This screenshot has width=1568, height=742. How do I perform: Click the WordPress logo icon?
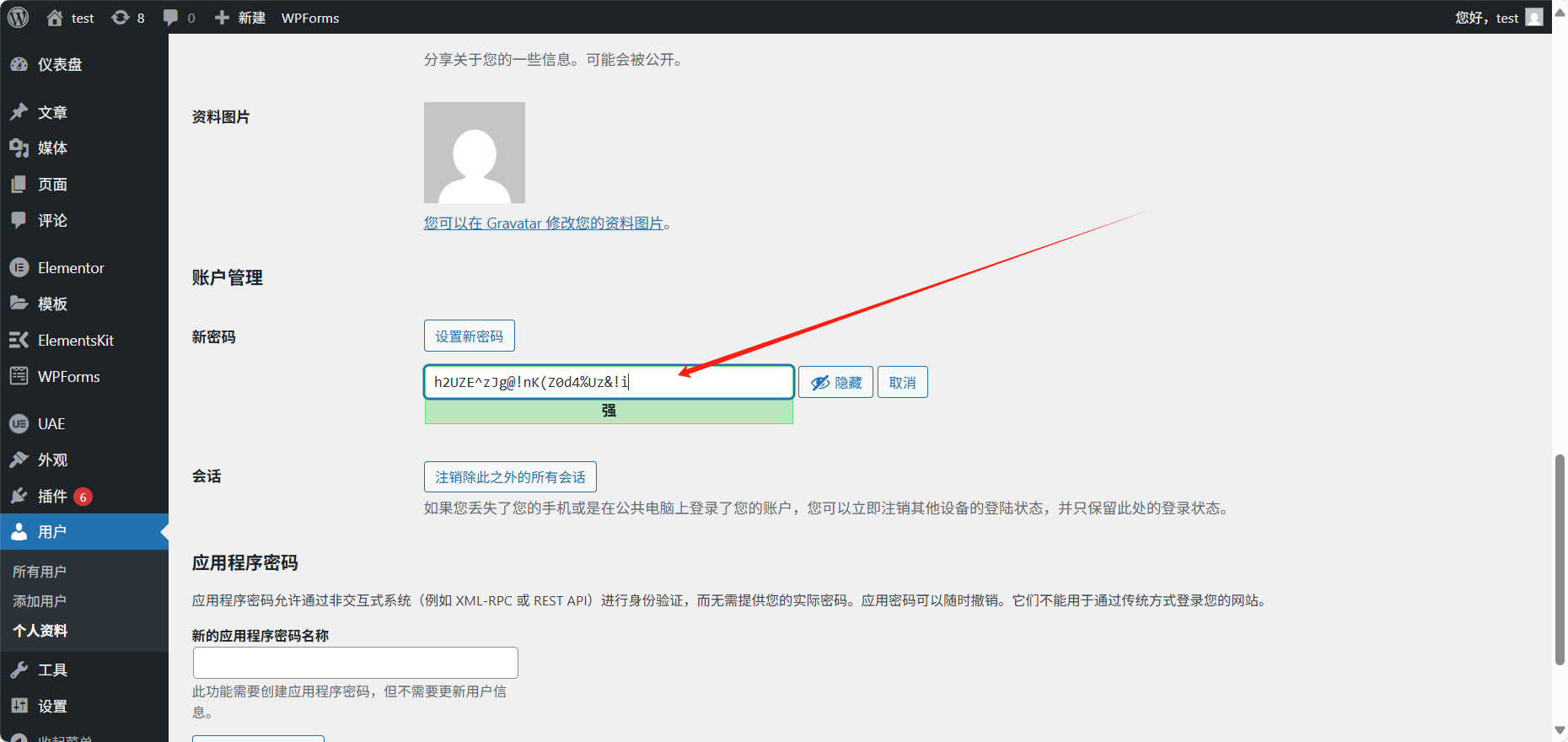coord(18,18)
